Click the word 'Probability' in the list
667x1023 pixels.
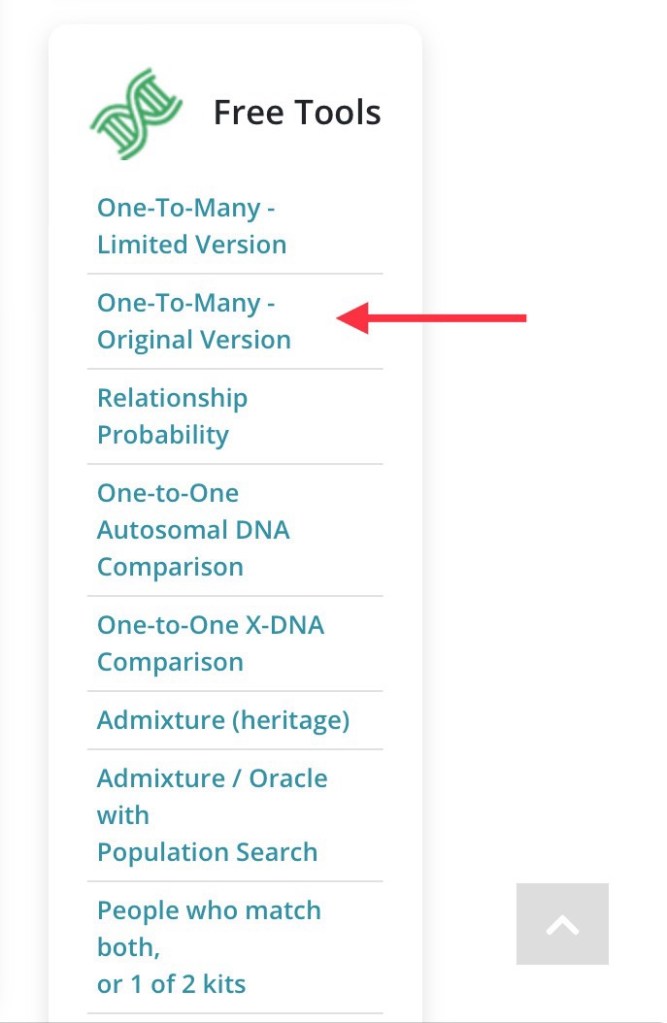(163, 435)
